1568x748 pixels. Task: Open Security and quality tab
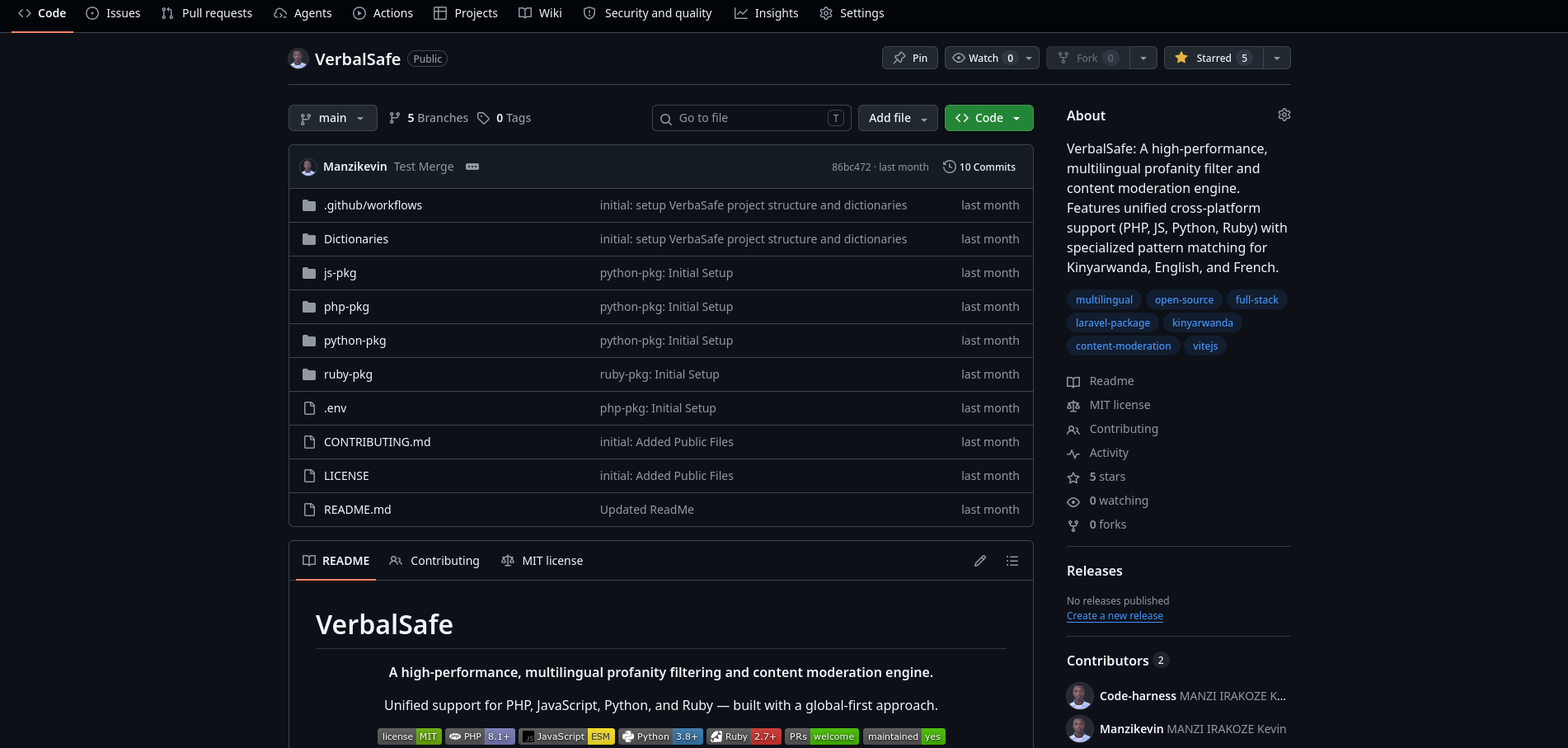[x=647, y=13]
